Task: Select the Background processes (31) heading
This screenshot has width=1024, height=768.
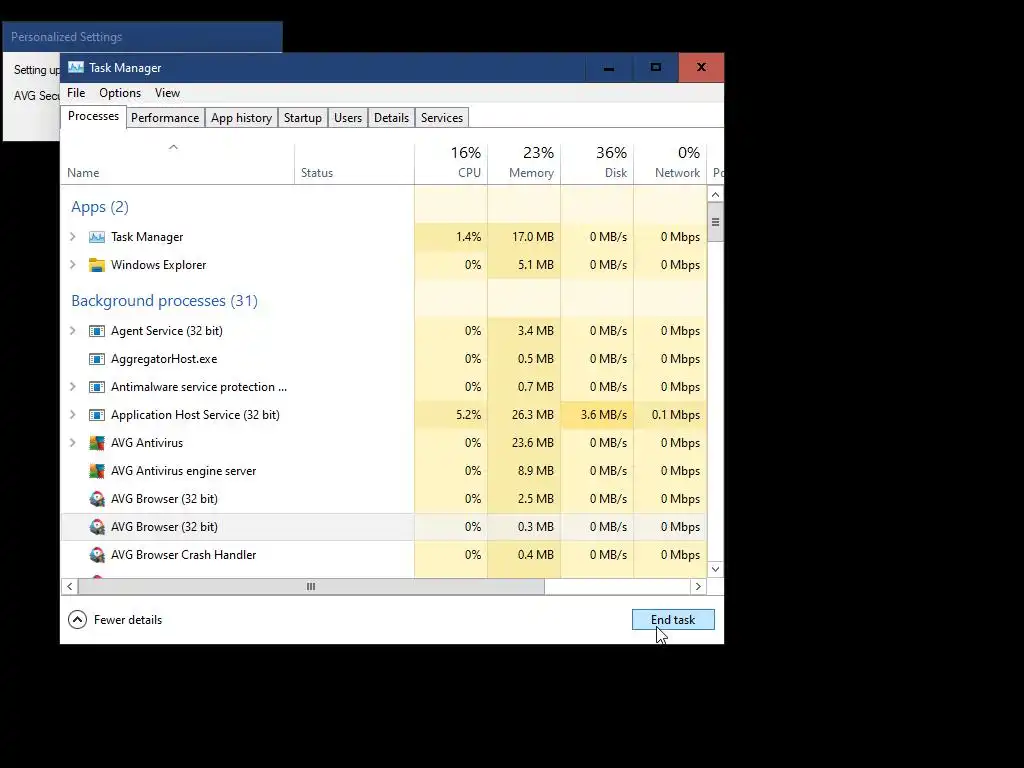Action: pos(165,300)
